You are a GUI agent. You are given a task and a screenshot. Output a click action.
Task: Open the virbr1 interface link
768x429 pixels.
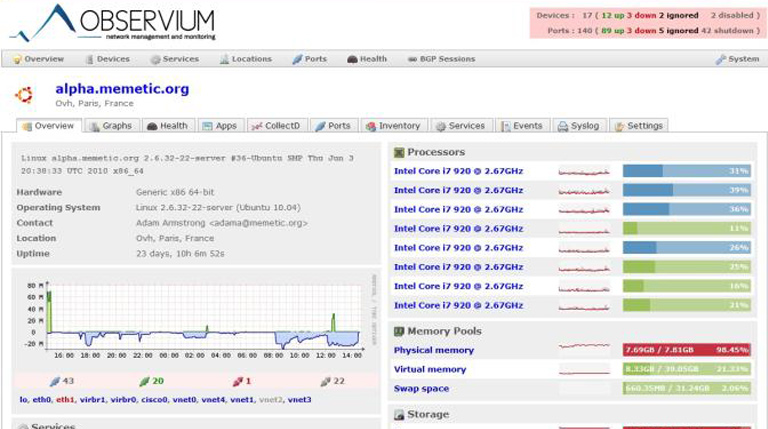coord(92,400)
